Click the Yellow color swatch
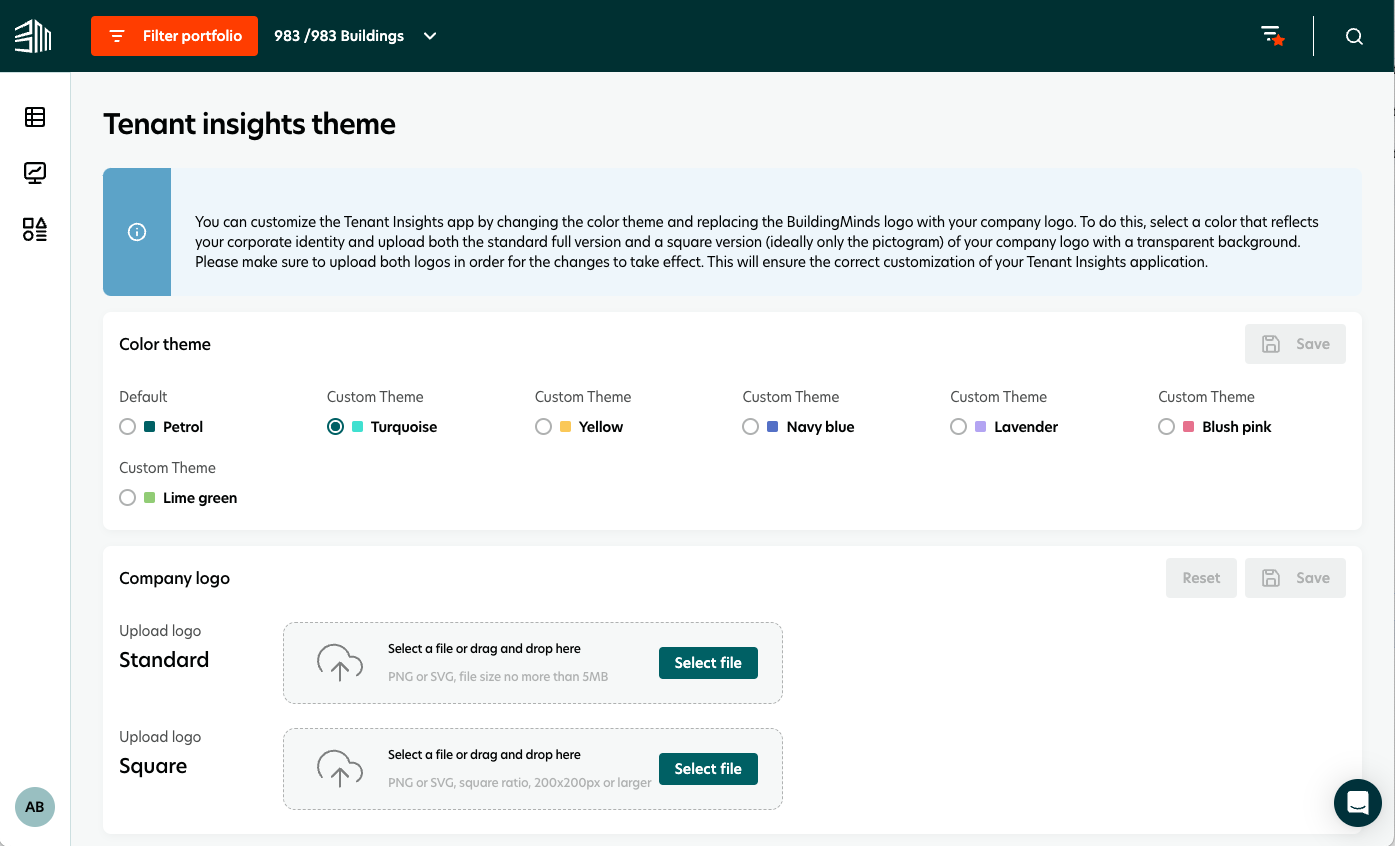This screenshot has height=846, width=1395. click(x=566, y=427)
